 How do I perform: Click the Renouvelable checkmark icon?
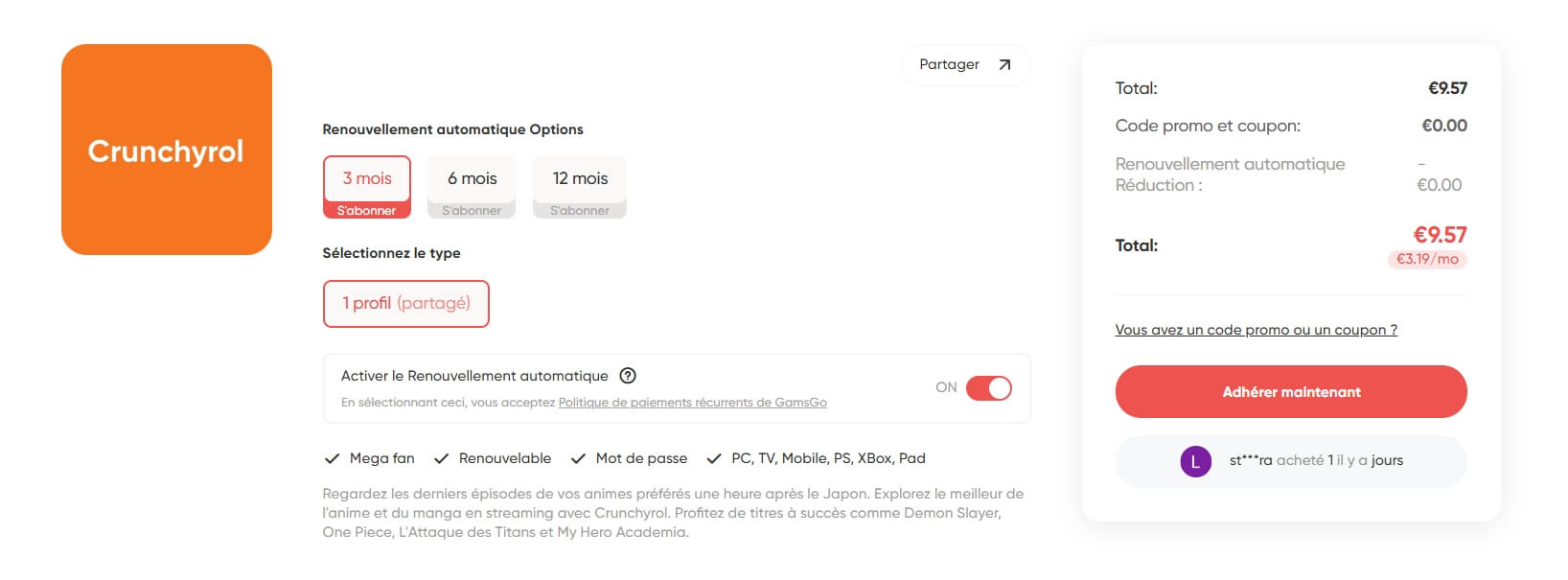pyautogui.click(x=441, y=459)
